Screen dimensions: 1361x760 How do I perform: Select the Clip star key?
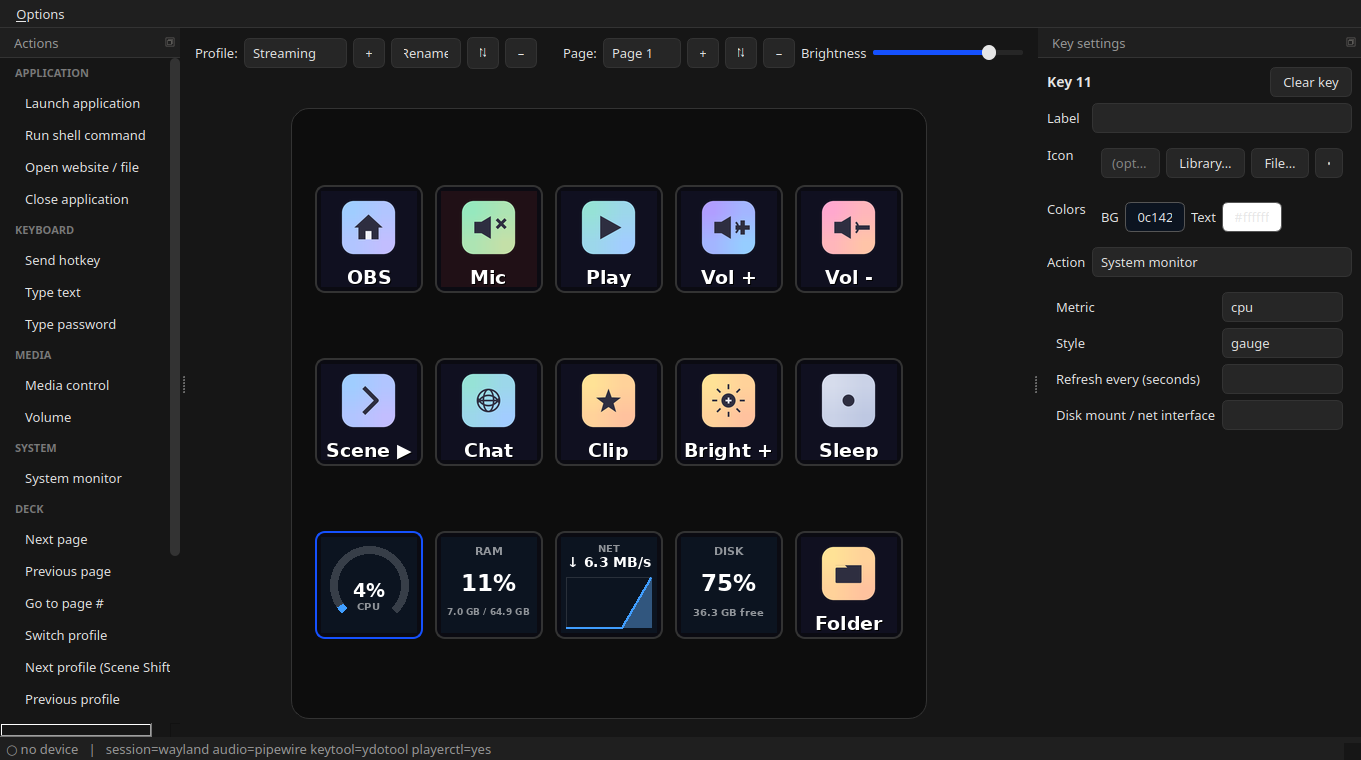click(x=609, y=412)
